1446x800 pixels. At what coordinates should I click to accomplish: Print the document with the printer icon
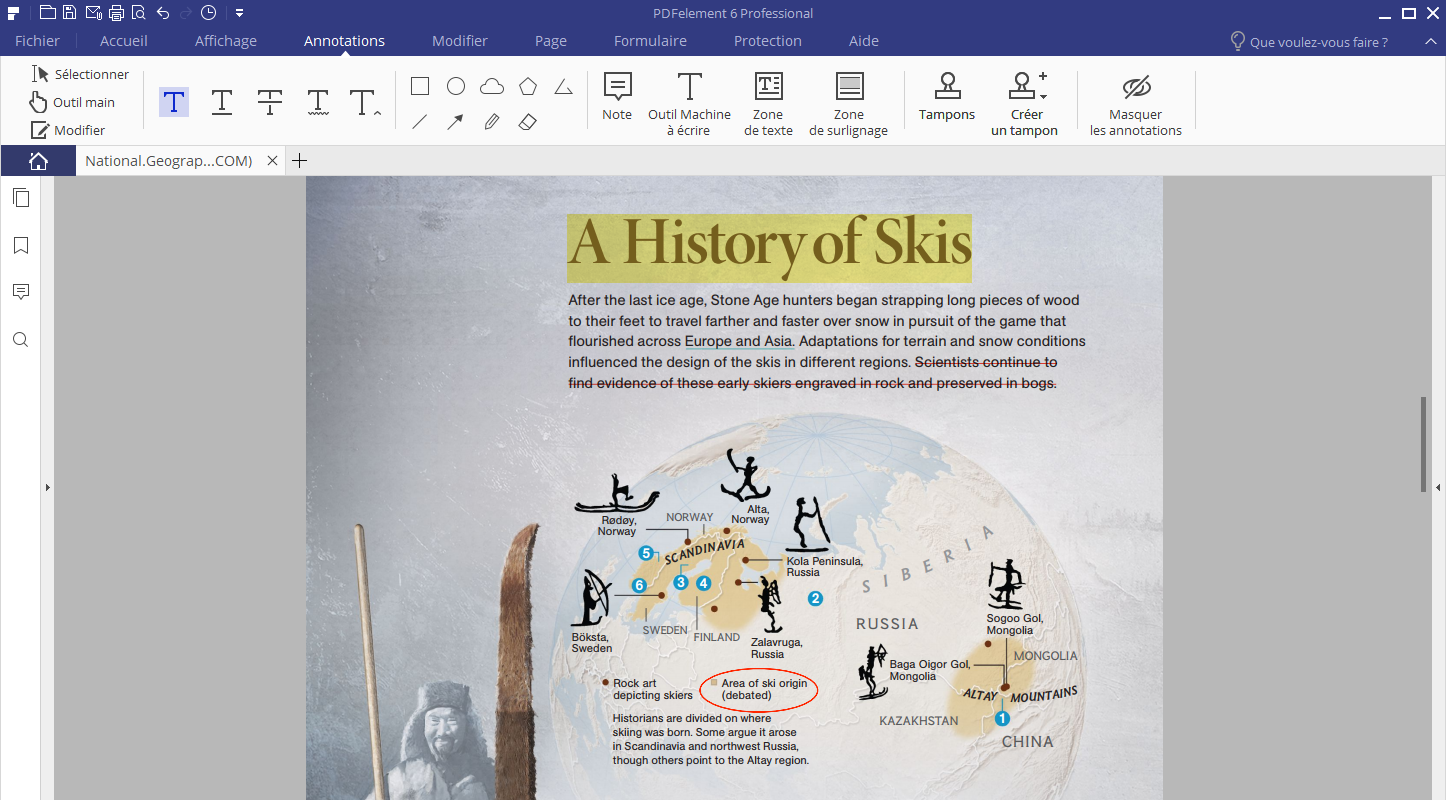click(x=116, y=13)
